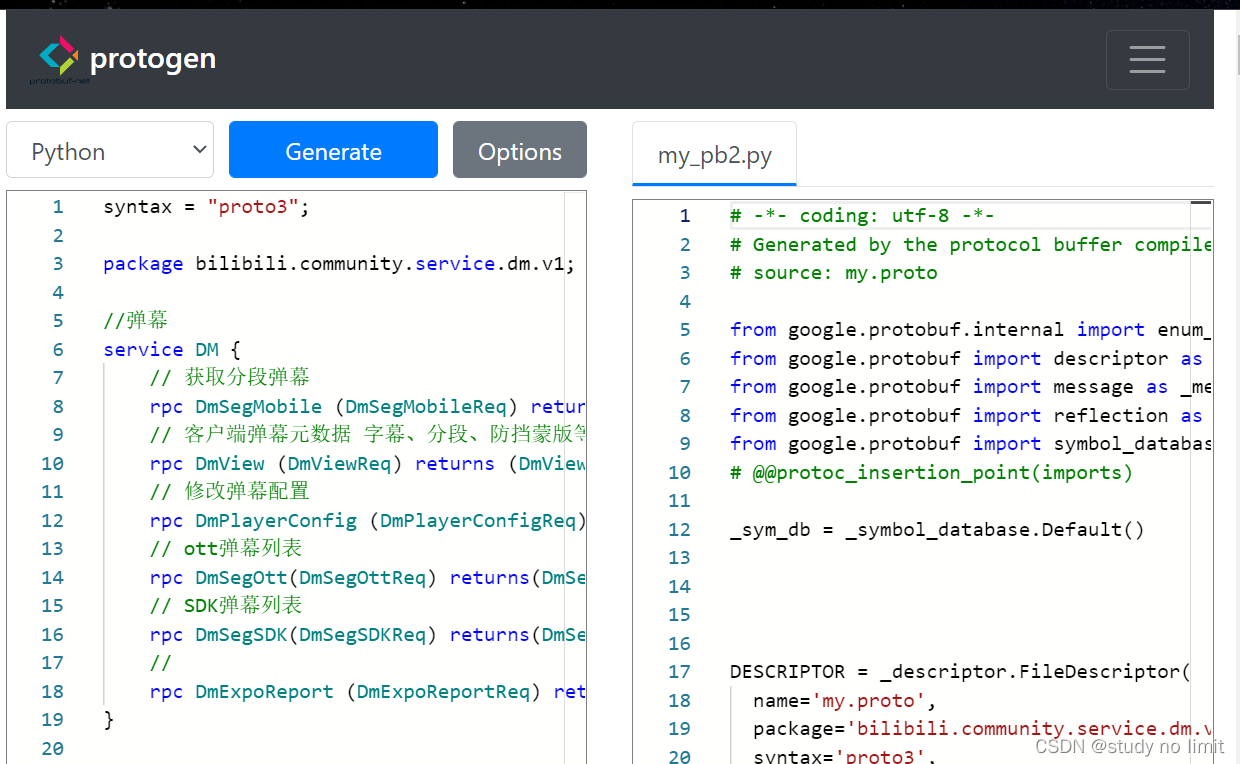Click the rpc DmView line
The width and height of the screenshot is (1240, 764).
pyautogui.click(x=367, y=464)
